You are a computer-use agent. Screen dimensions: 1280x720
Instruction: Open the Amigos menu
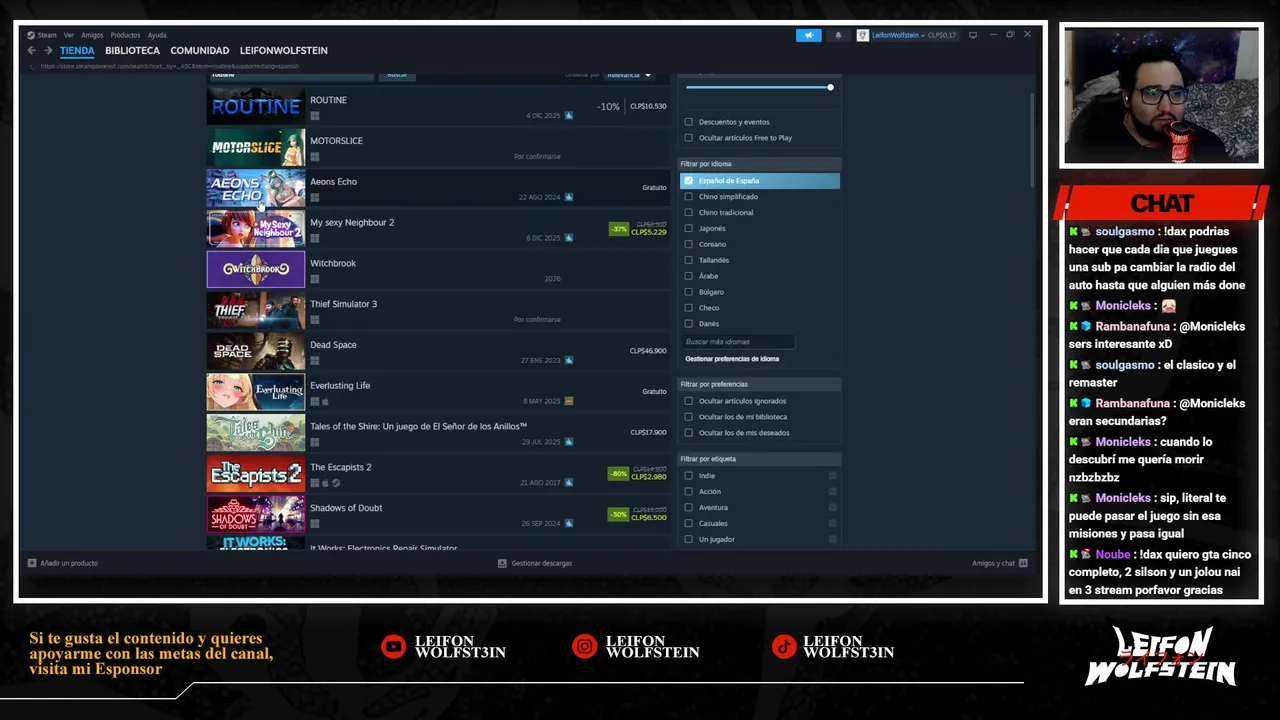(92, 35)
